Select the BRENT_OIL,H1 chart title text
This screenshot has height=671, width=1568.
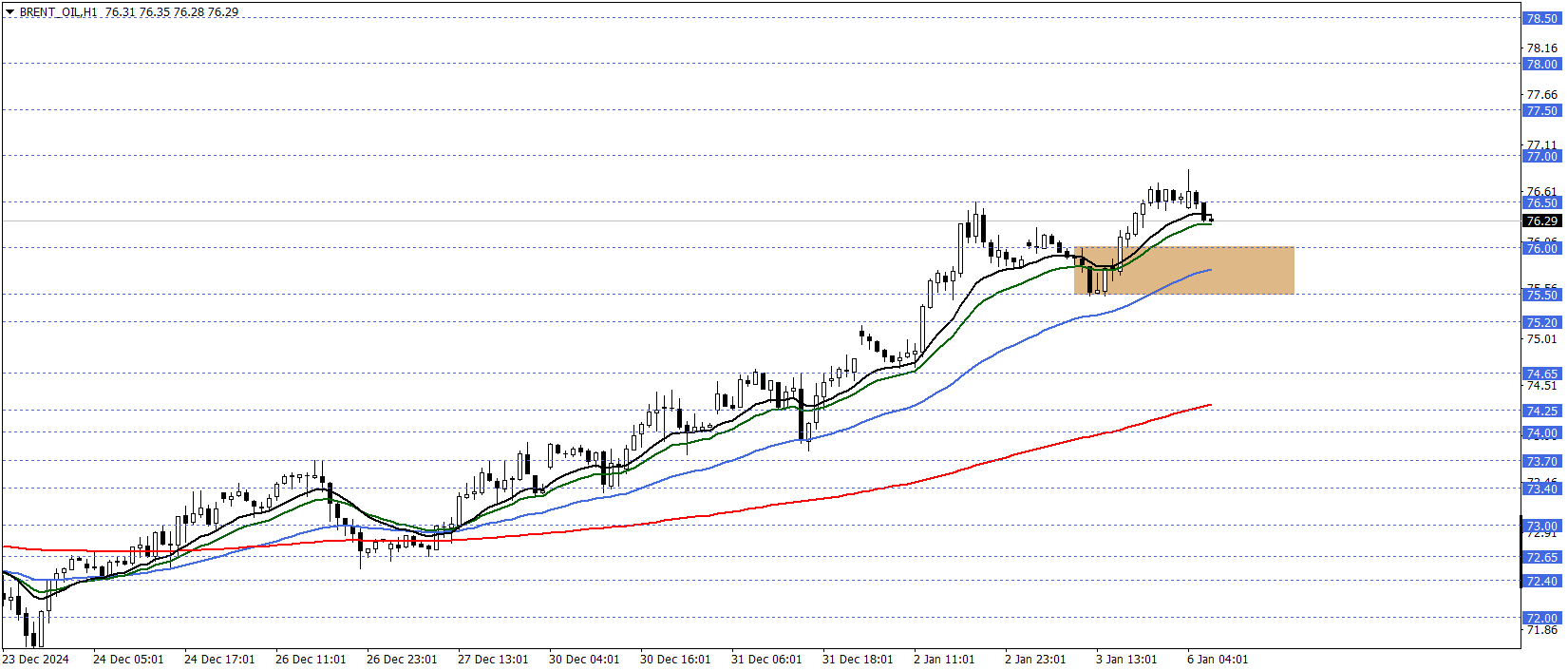(x=58, y=12)
